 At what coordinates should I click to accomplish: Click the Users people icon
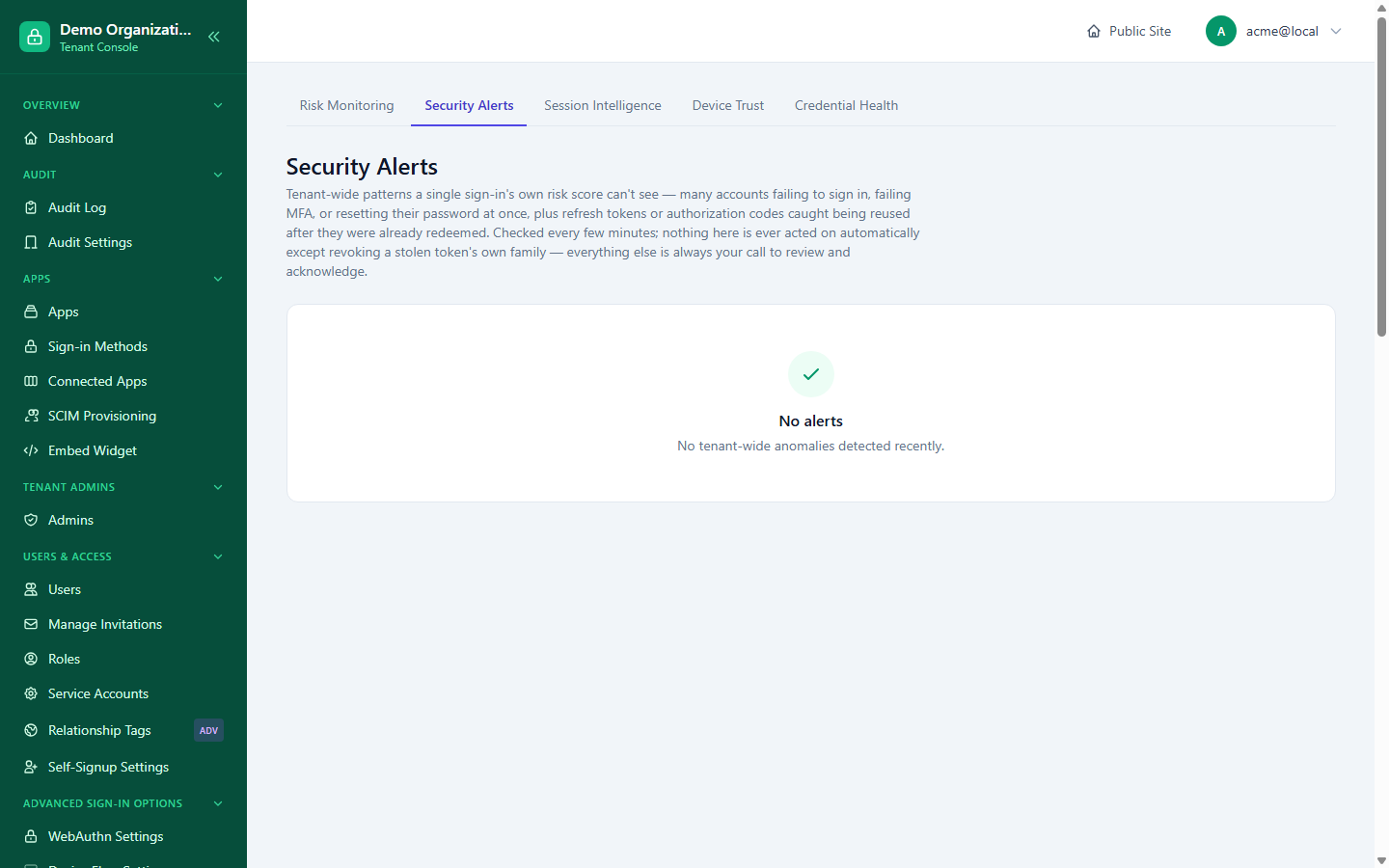tap(31, 589)
